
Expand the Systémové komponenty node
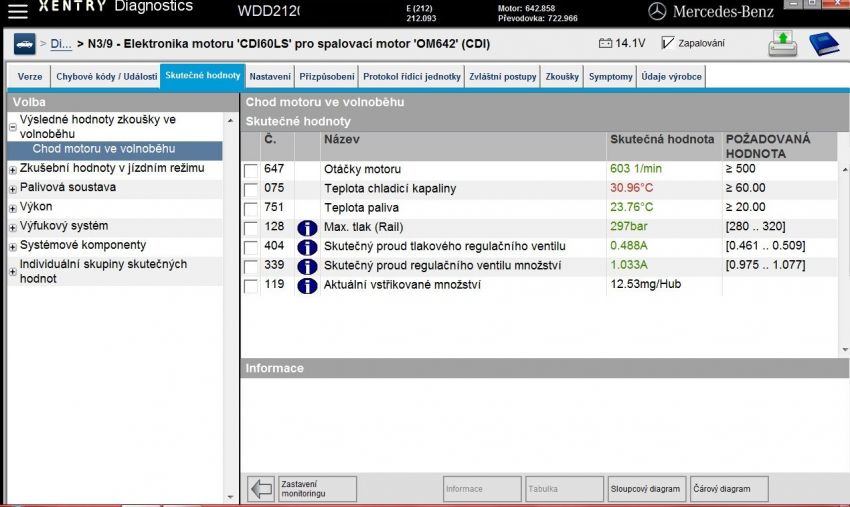(12, 247)
